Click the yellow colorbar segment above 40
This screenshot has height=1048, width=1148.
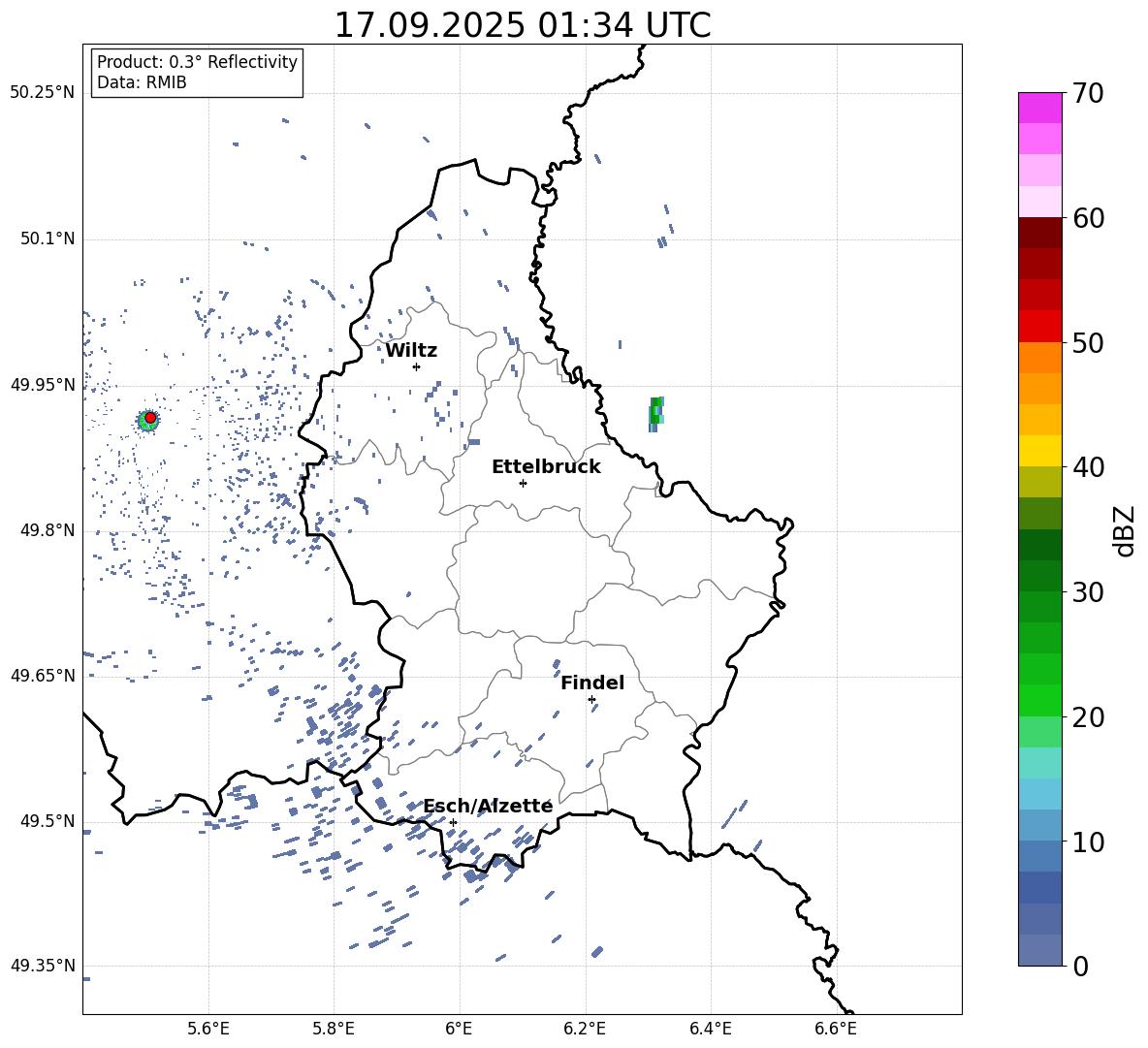pyautogui.click(x=1039, y=451)
